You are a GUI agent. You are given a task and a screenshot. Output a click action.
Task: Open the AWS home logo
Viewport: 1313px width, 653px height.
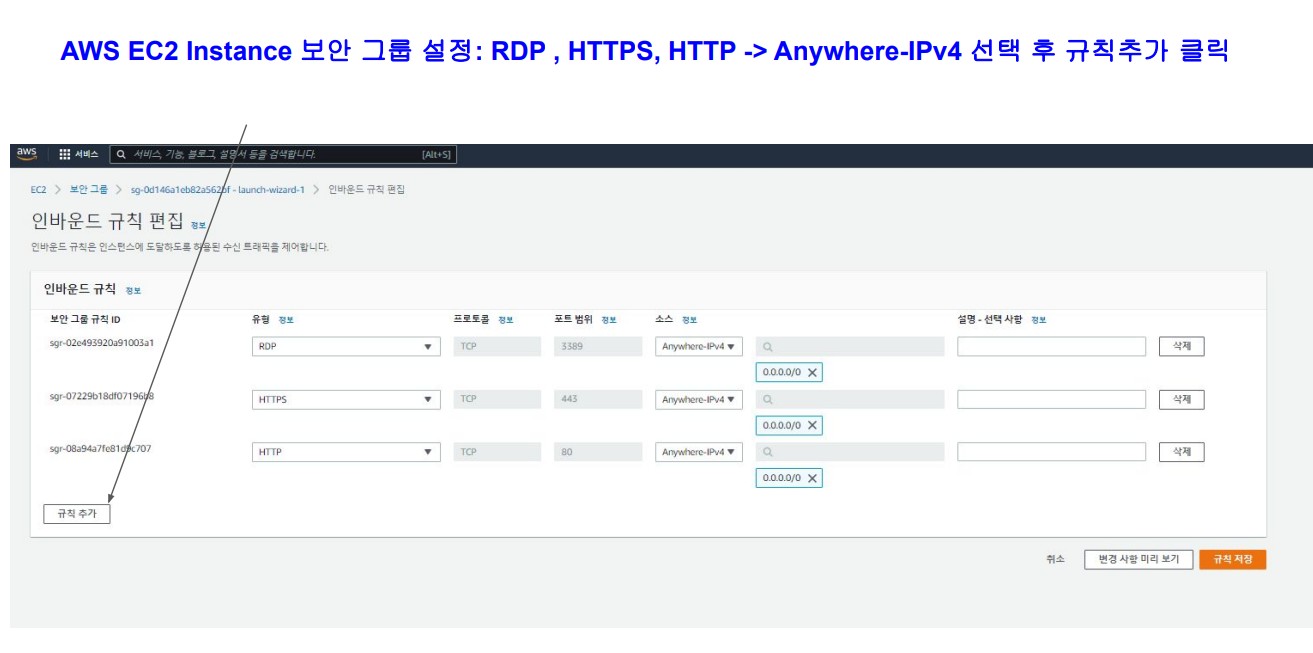[27, 154]
